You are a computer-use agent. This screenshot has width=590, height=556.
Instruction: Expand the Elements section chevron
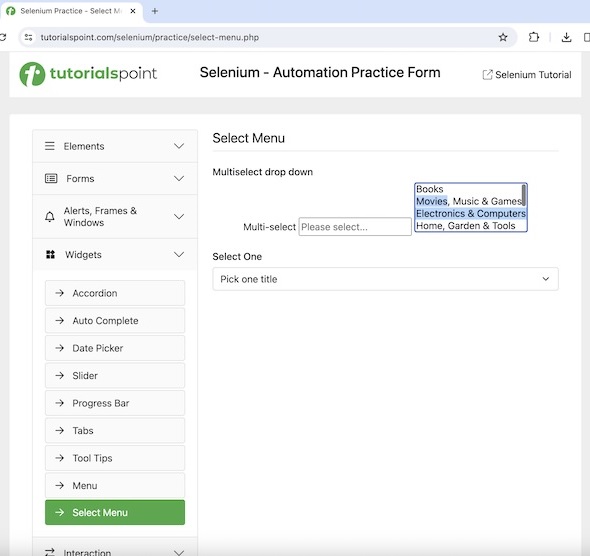[179, 146]
